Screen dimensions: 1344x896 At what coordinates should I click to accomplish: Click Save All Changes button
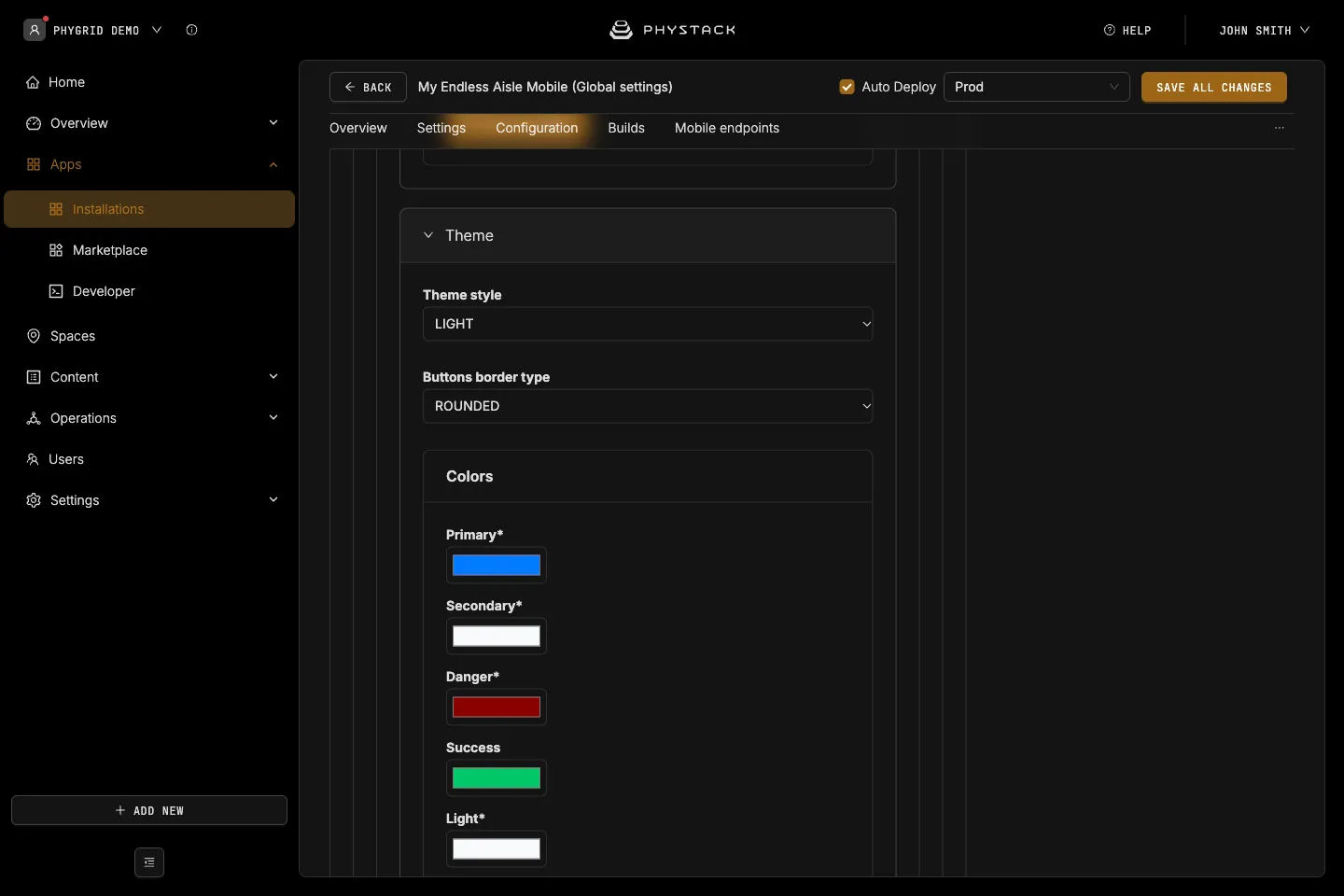[1214, 87]
